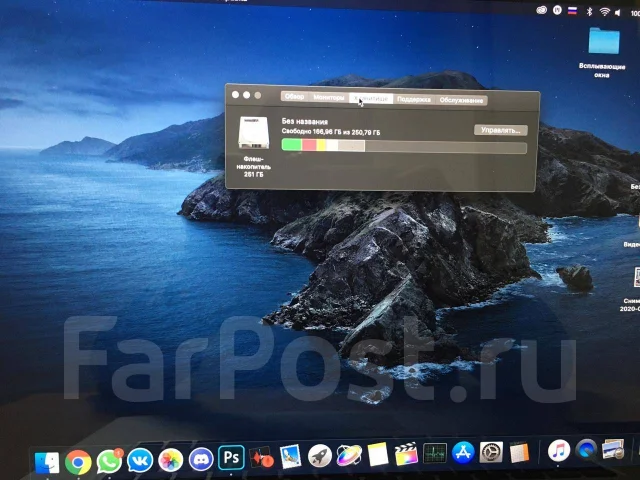Click green segment of storage bar
Screen dimensions: 640x480
[x=292, y=145]
